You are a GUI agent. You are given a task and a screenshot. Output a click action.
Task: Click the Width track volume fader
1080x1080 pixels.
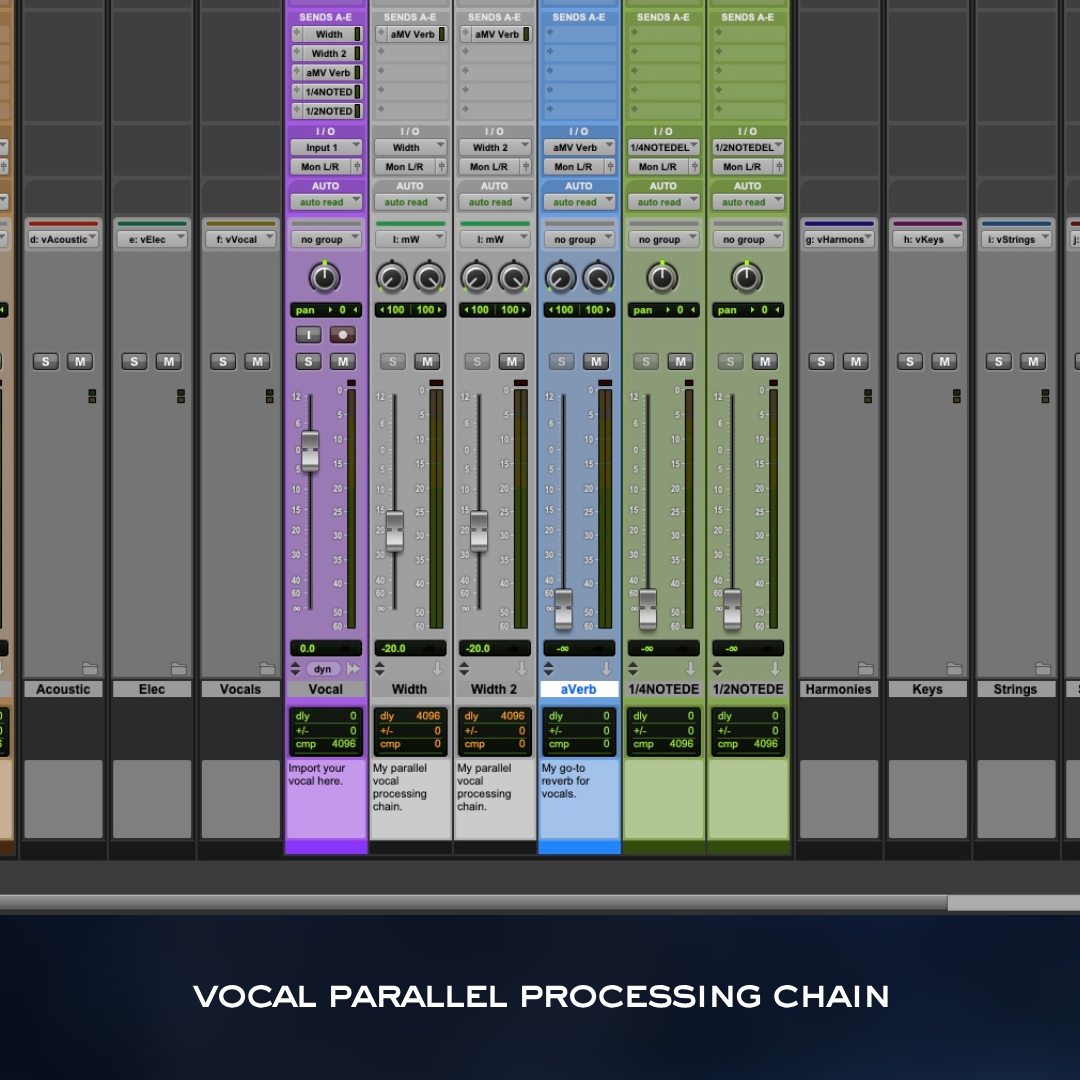point(395,530)
